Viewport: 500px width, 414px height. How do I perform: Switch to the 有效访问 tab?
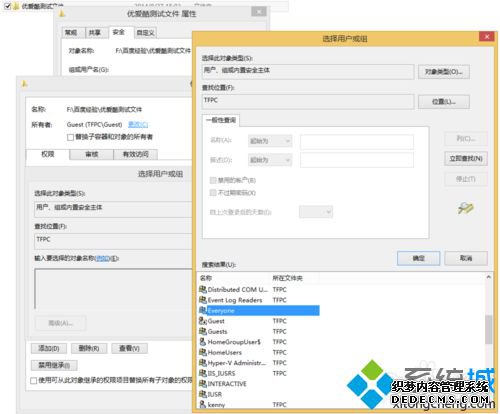click(x=136, y=154)
